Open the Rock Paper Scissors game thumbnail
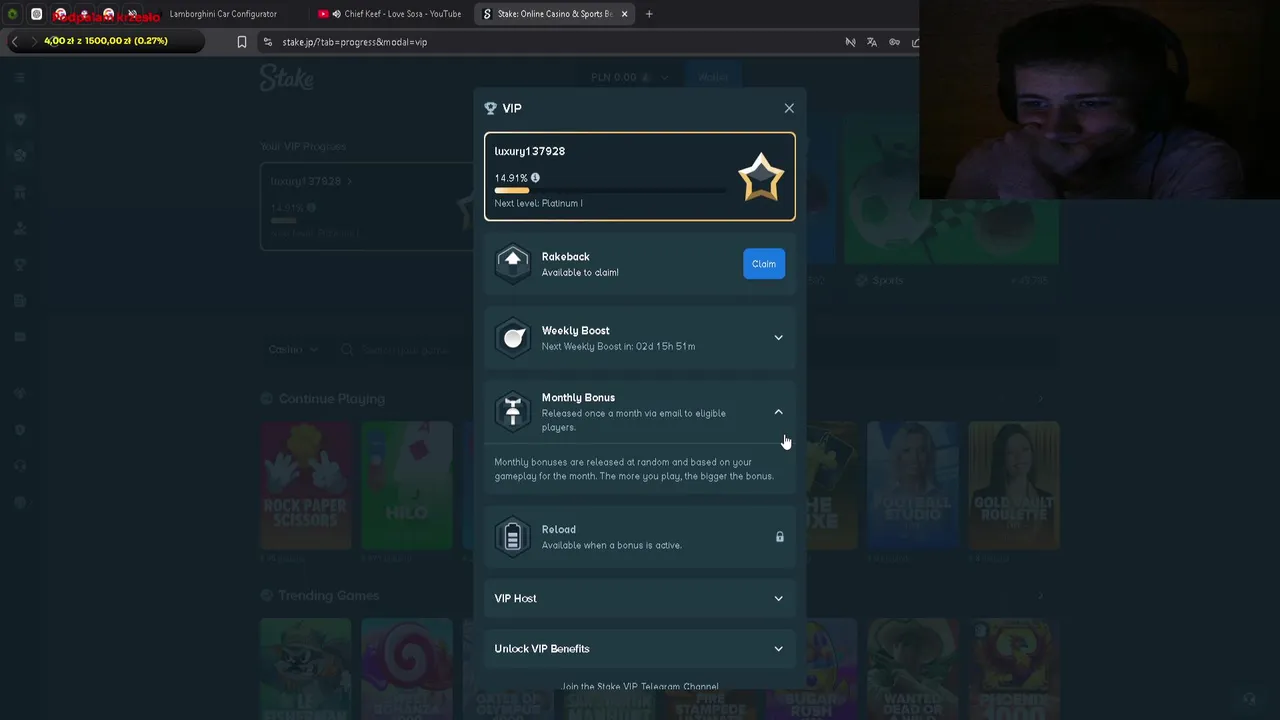Image resolution: width=1280 pixels, height=720 pixels. (305, 486)
